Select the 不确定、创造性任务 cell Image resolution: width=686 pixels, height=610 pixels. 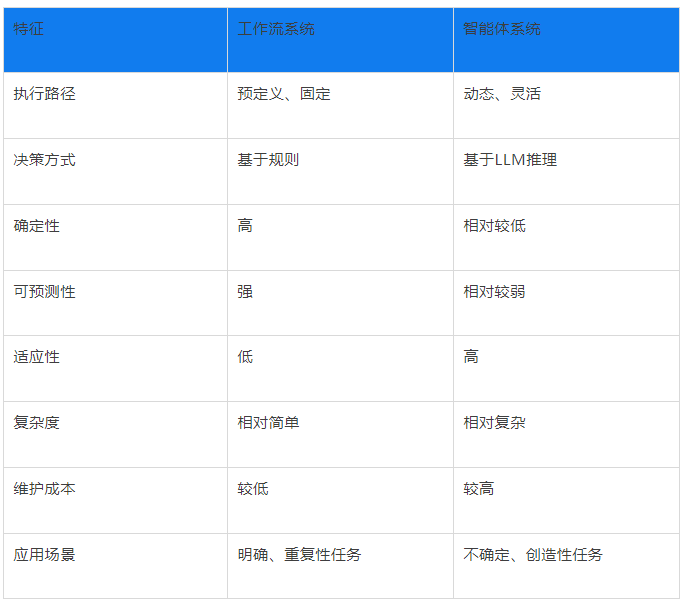(x=567, y=566)
